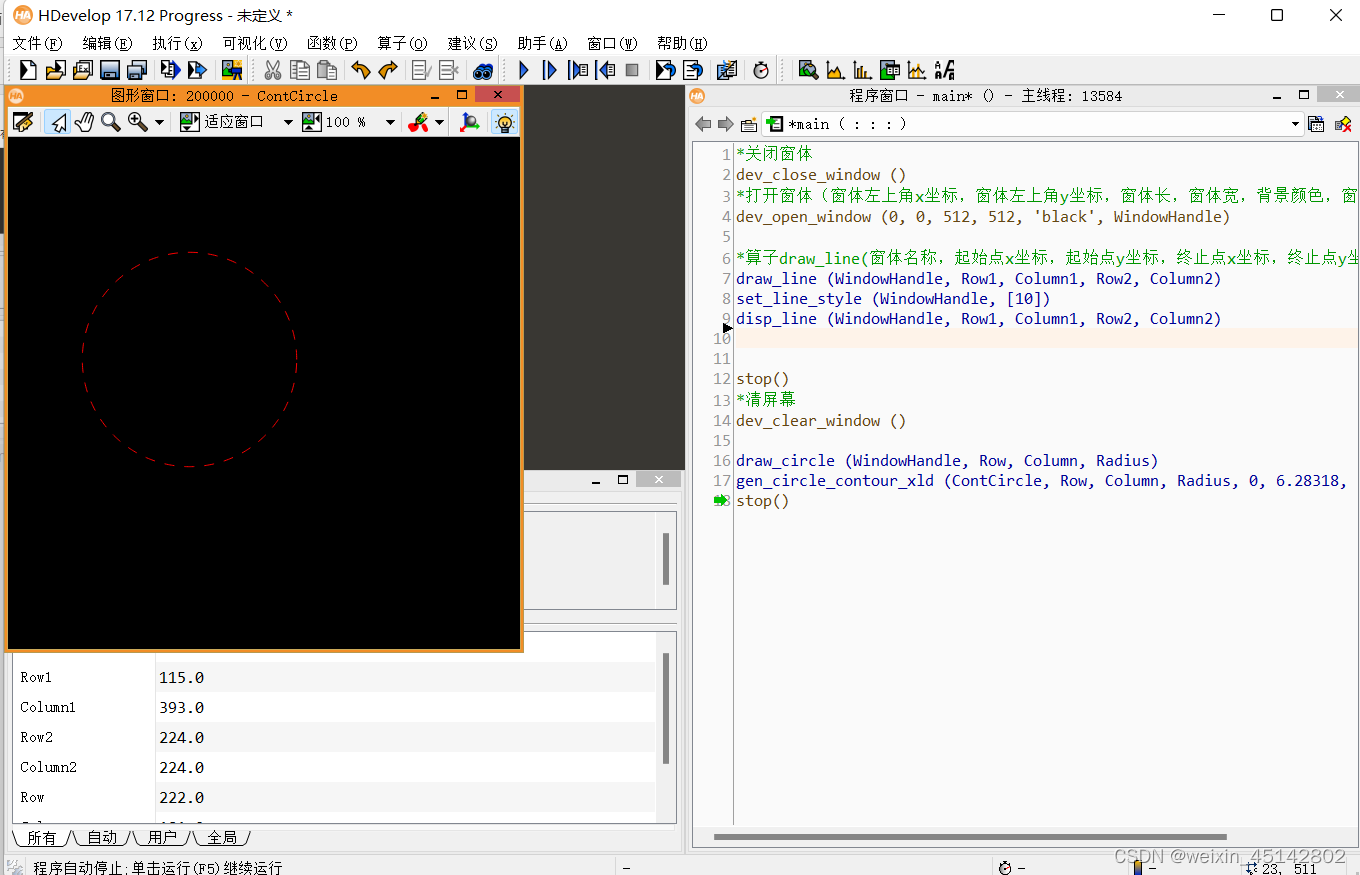Viewport: 1360px width, 875px height.
Task: Toggle the profiler stopwatch icon
Action: 761,70
